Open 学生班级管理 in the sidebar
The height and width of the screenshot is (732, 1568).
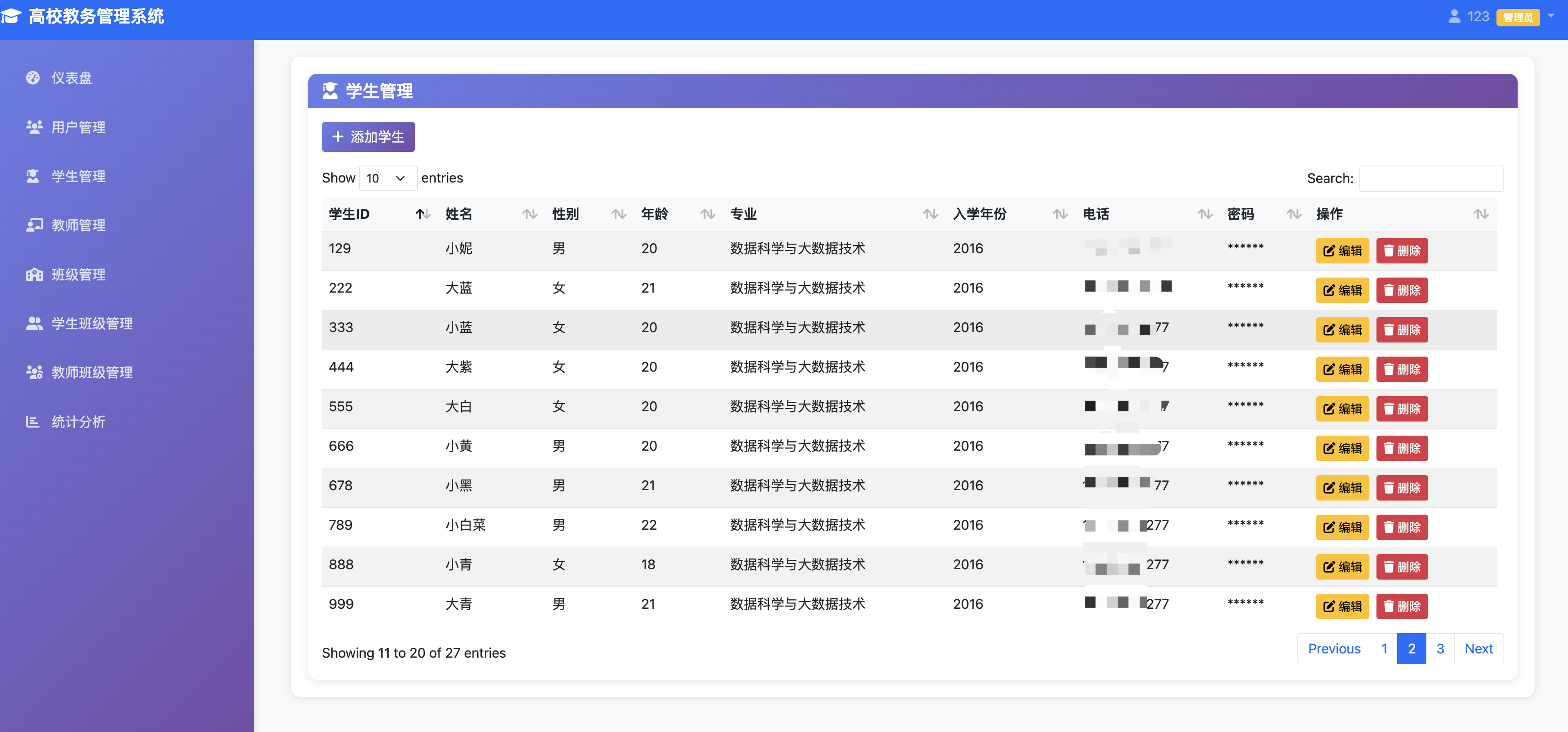[x=92, y=324]
